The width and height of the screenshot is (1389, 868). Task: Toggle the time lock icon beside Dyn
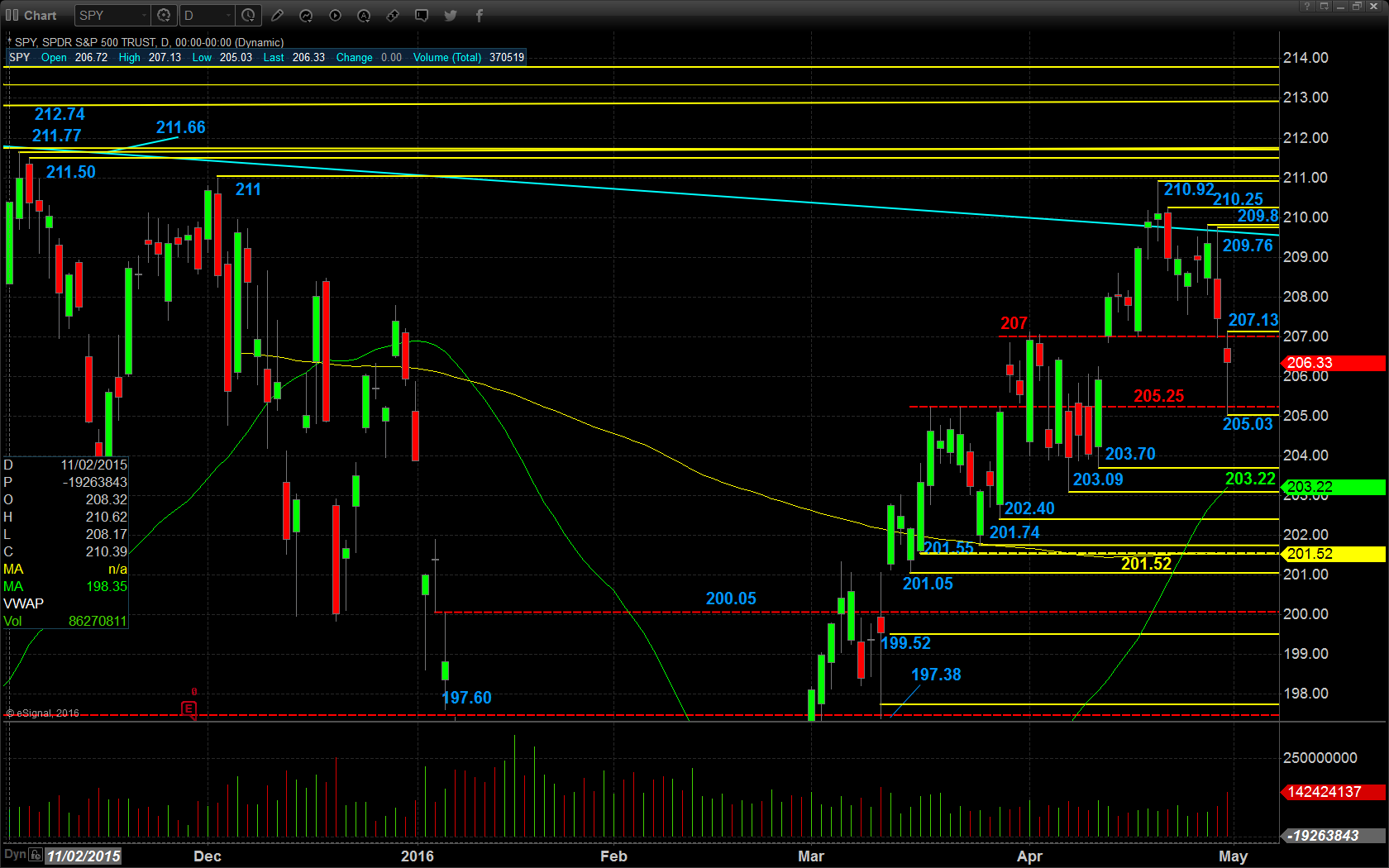click(x=36, y=855)
